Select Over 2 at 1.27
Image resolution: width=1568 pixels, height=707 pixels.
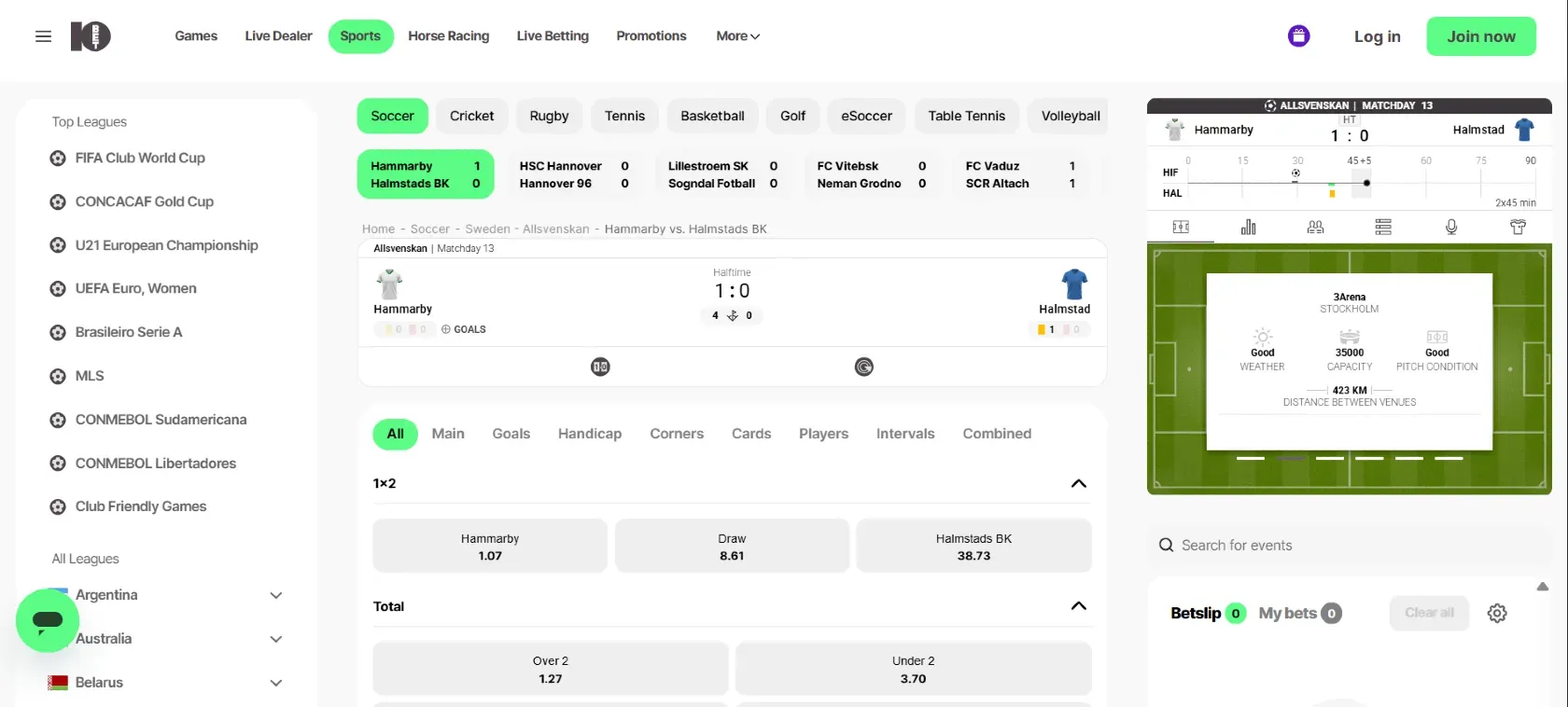pyautogui.click(x=551, y=669)
